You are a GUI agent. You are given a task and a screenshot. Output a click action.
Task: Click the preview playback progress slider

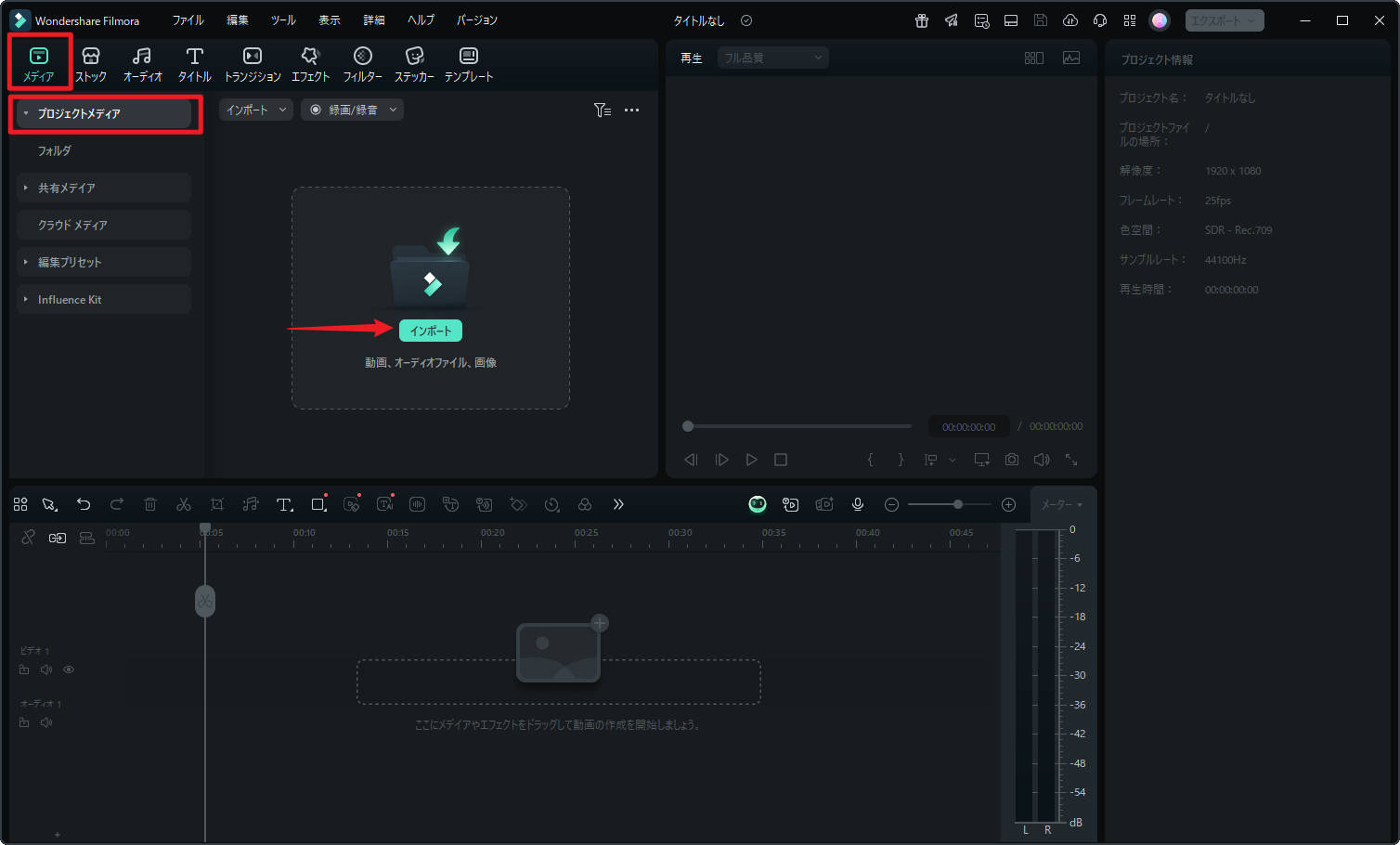[797, 426]
